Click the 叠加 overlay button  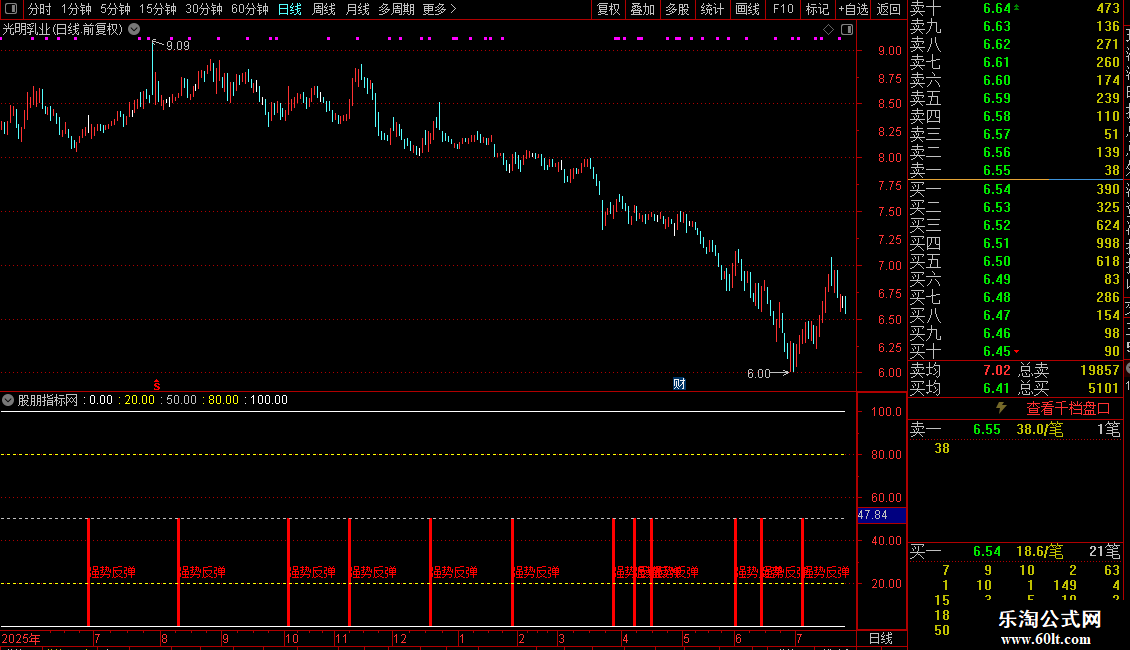pyautogui.click(x=643, y=9)
